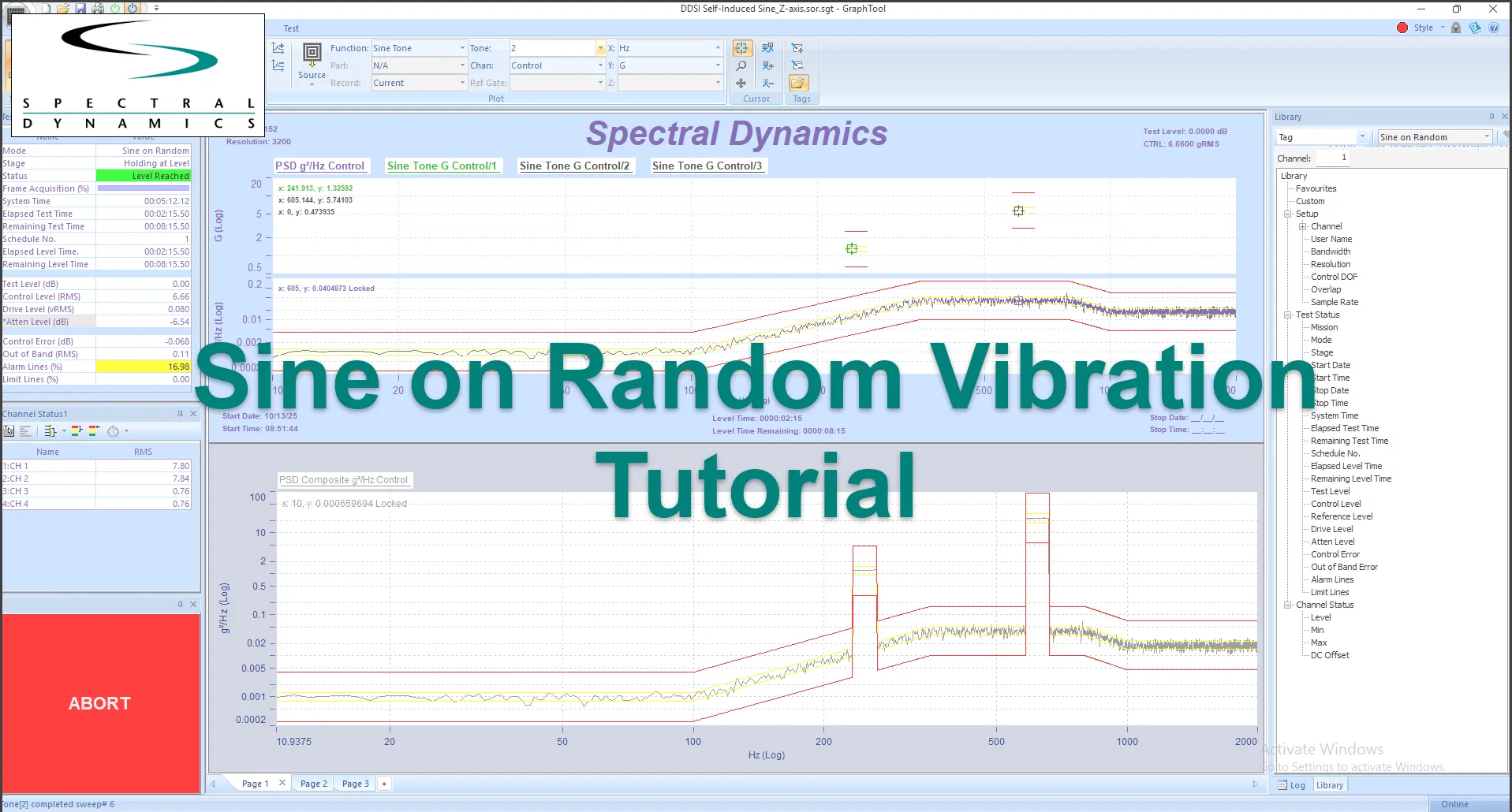Click the remove cursor icon

point(768,84)
